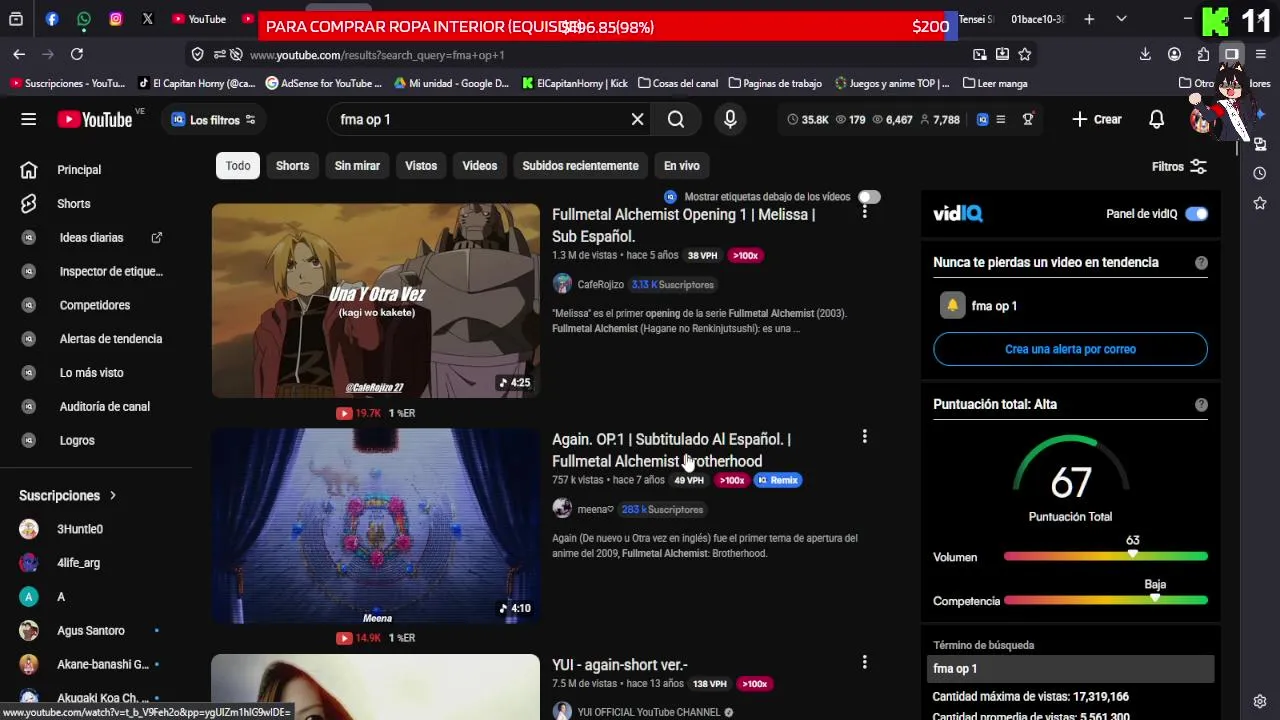
Task: Open more options for YUI again video
Action: 865,662
